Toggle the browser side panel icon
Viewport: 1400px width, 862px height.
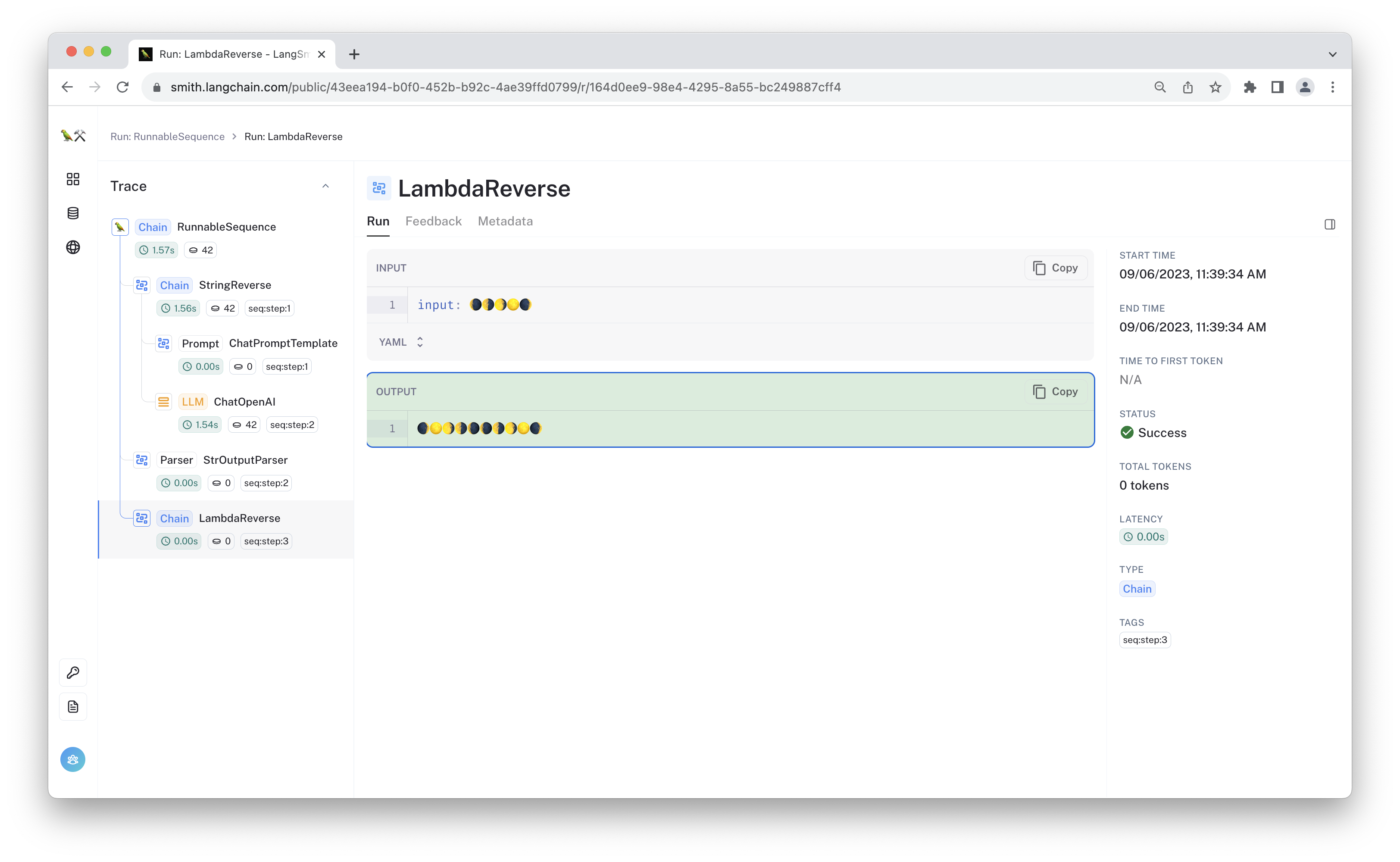coord(1278,87)
